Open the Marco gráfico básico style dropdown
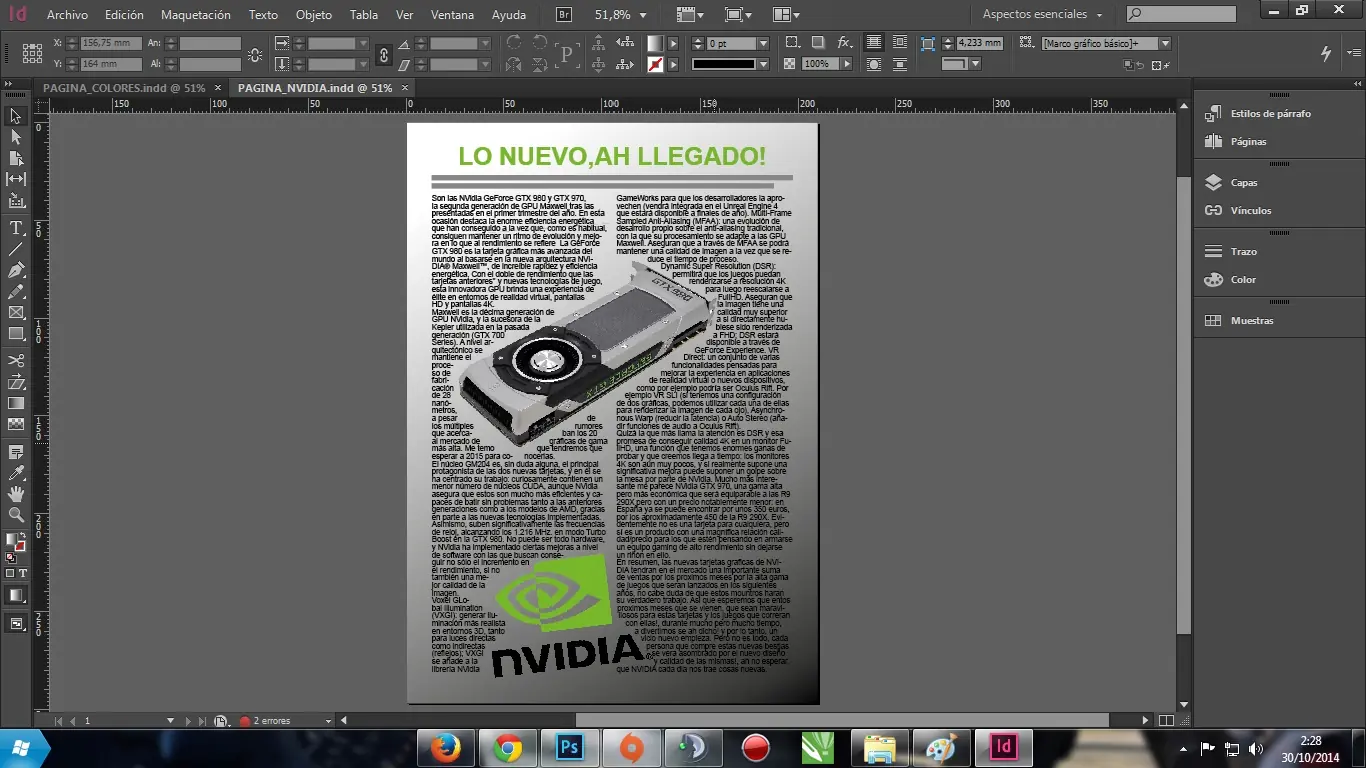Screen dimensions: 1366x768 1164,44
